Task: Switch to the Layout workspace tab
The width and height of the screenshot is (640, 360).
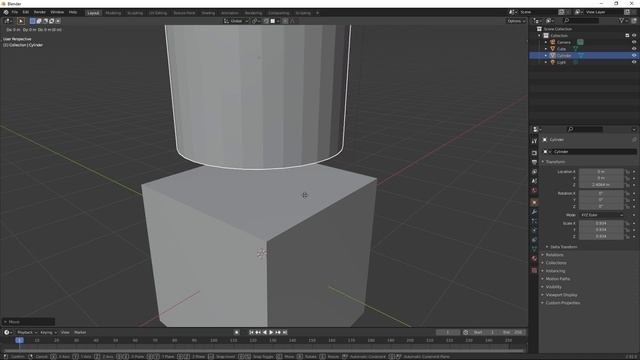Action: [93, 13]
